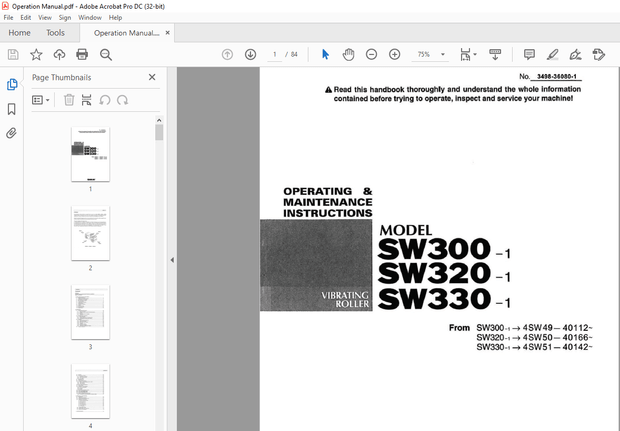This screenshot has height=431, width=620.
Task: Select the Selection arrow tool
Action: coord(325,55)
